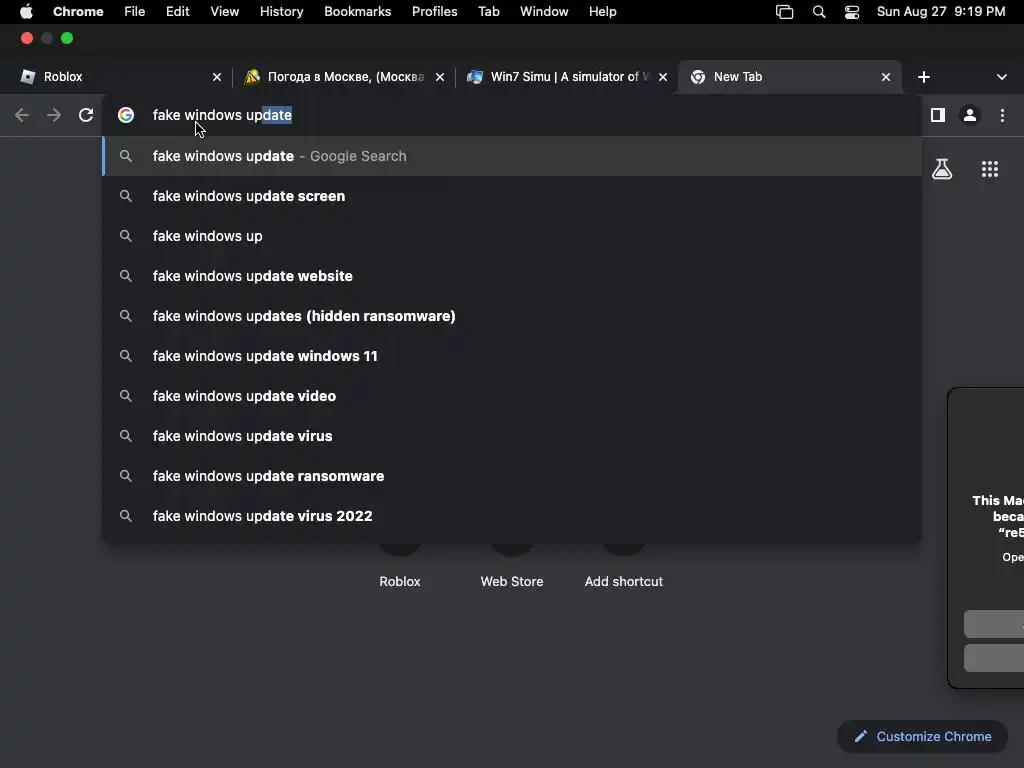Choose 'fake windows update ransomware' suggestion
Viewport: 1024px width, 768px height.
[x=512, y=476]
